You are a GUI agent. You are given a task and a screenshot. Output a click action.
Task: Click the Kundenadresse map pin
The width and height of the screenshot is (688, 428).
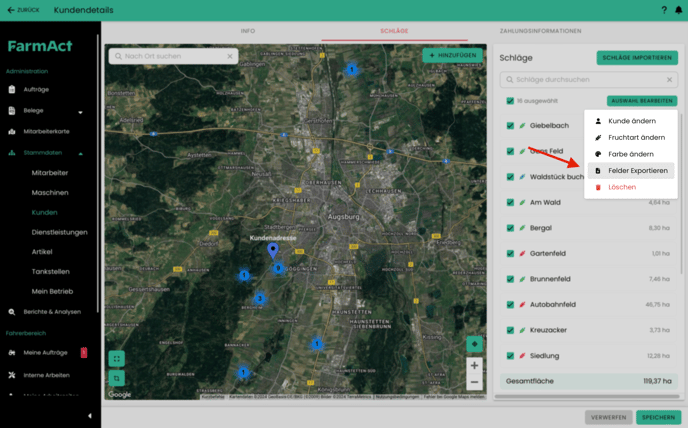[273, 251]
